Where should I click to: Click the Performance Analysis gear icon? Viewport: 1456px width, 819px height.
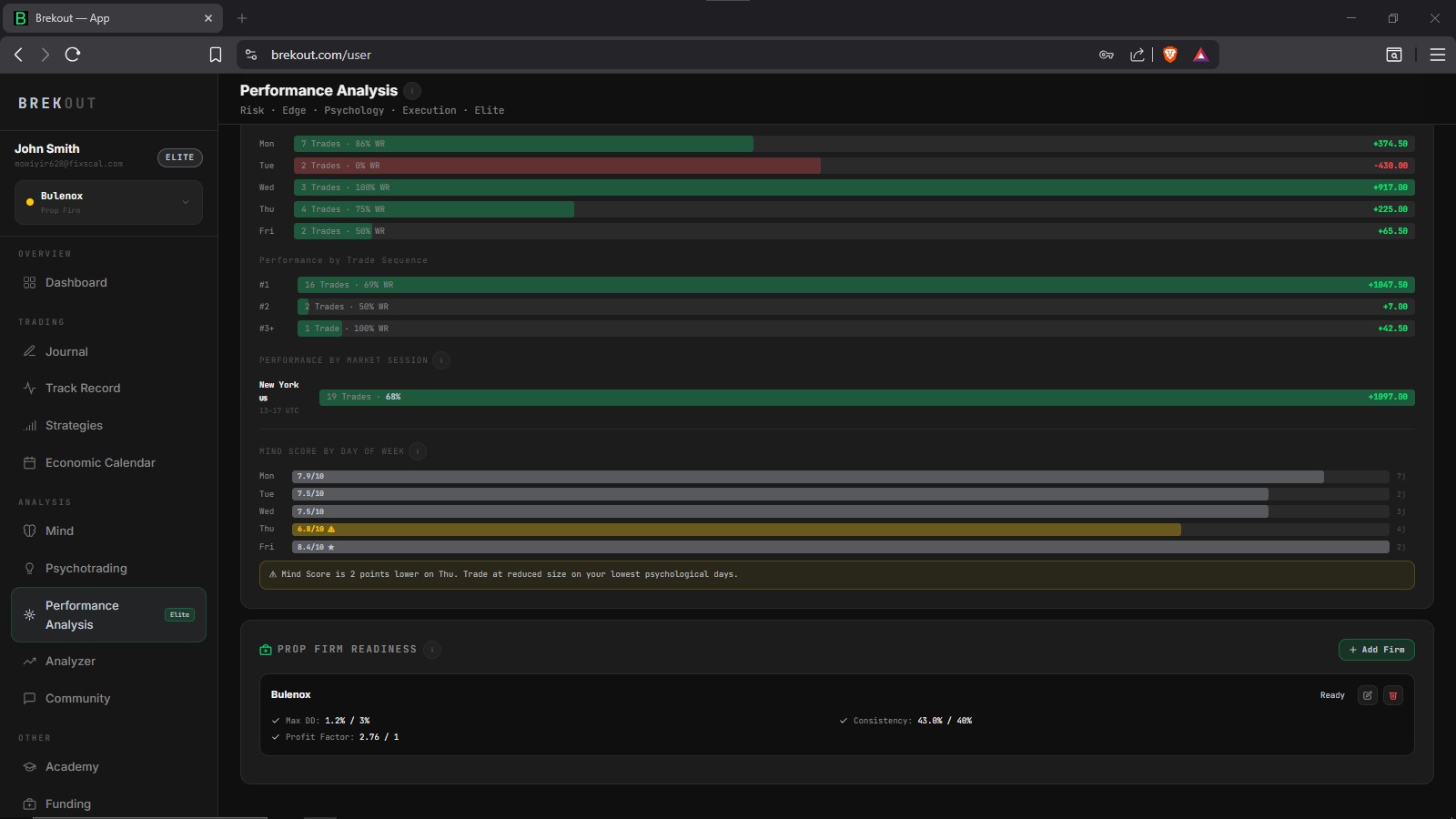[x=29, y=615]
